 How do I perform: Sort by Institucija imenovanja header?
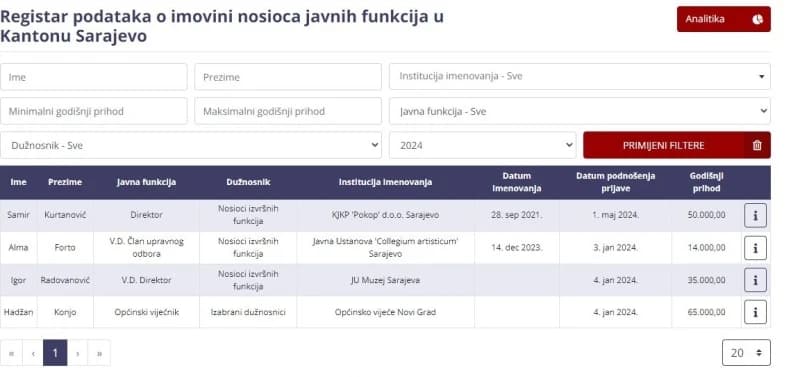point(385,182)
